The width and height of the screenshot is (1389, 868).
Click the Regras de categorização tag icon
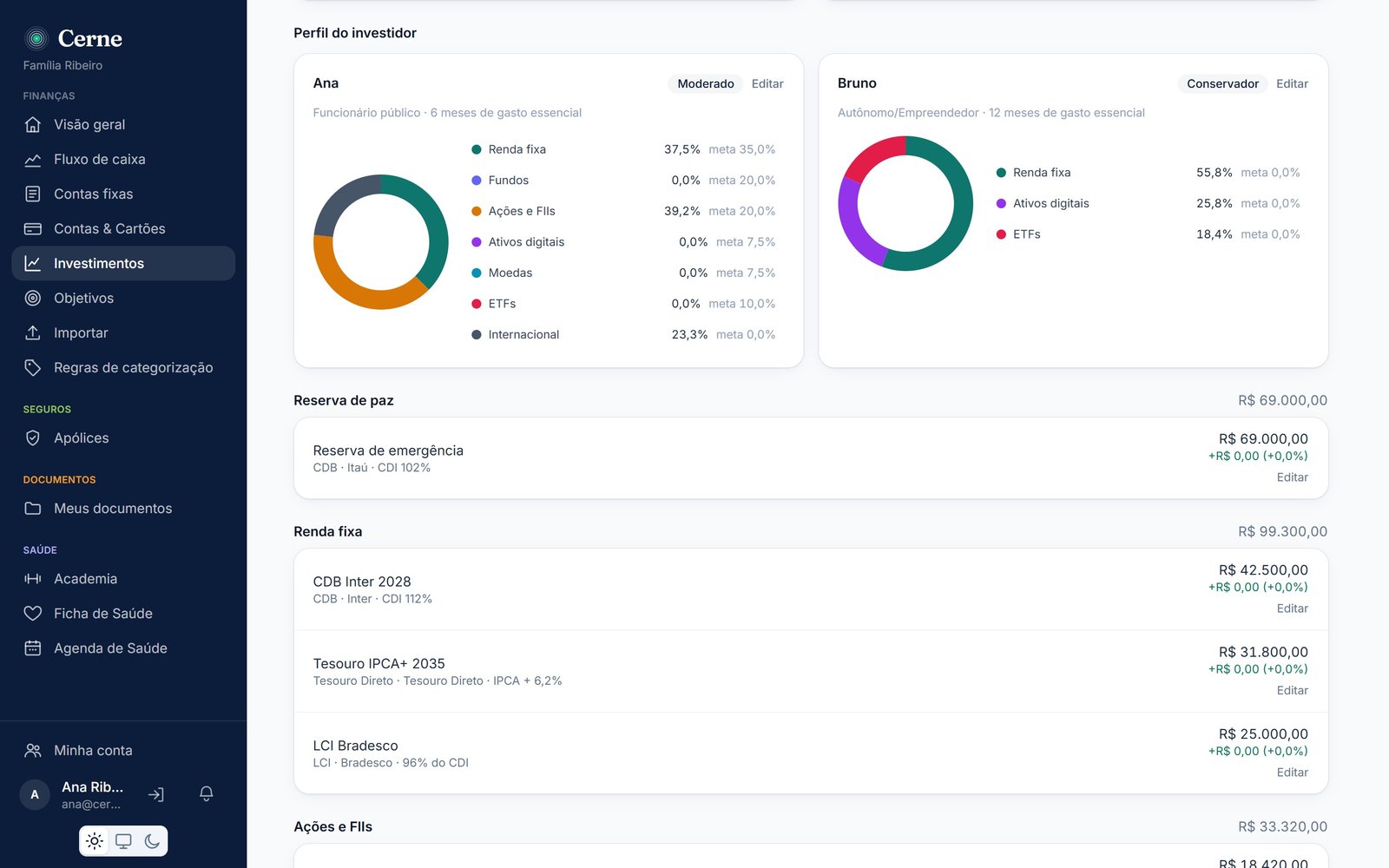pyautogui.click(x=33, y=367)
